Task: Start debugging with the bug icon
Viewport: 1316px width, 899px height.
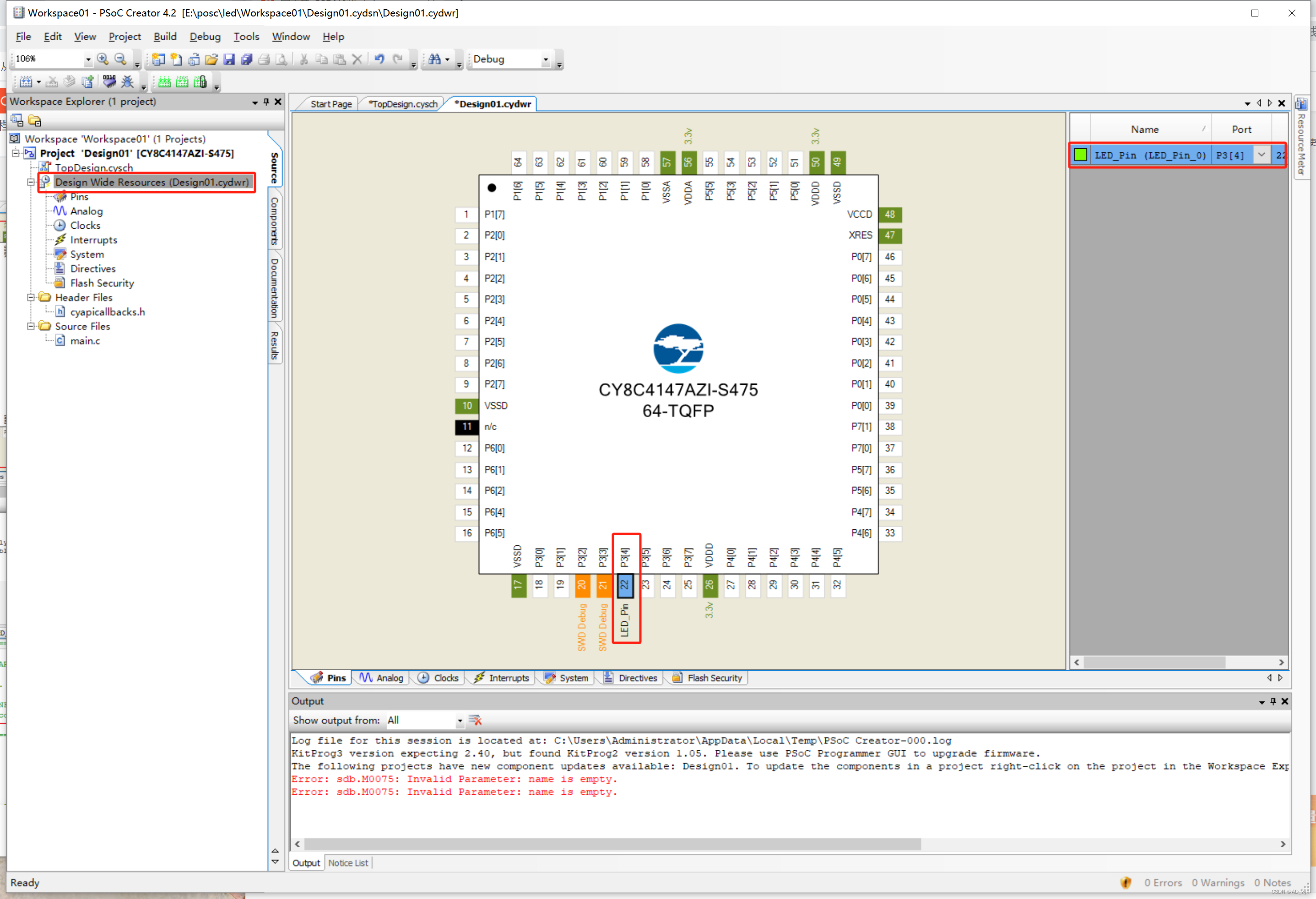Action: coord(127,81)
